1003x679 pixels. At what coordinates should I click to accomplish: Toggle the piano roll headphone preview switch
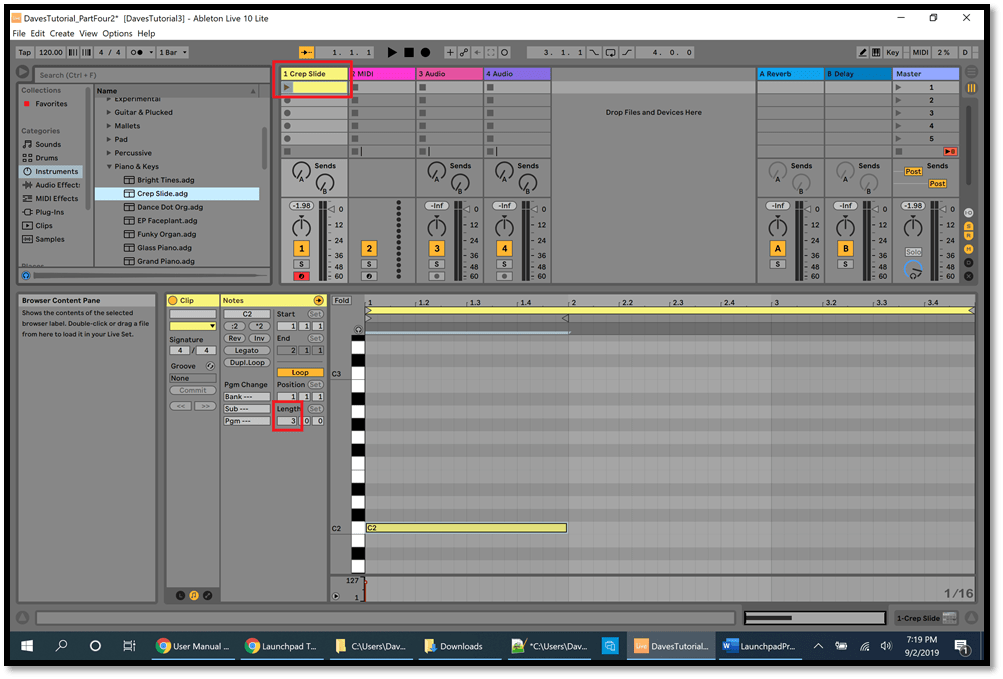coord(358,330)
